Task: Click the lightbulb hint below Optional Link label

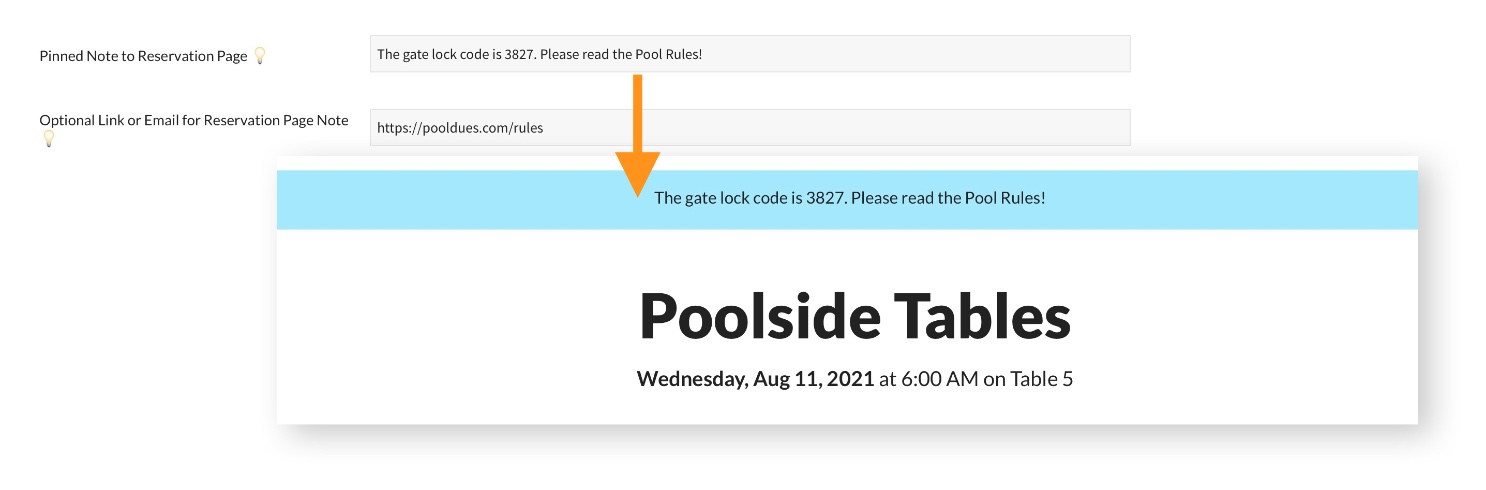Action: [x=48, y=139]
